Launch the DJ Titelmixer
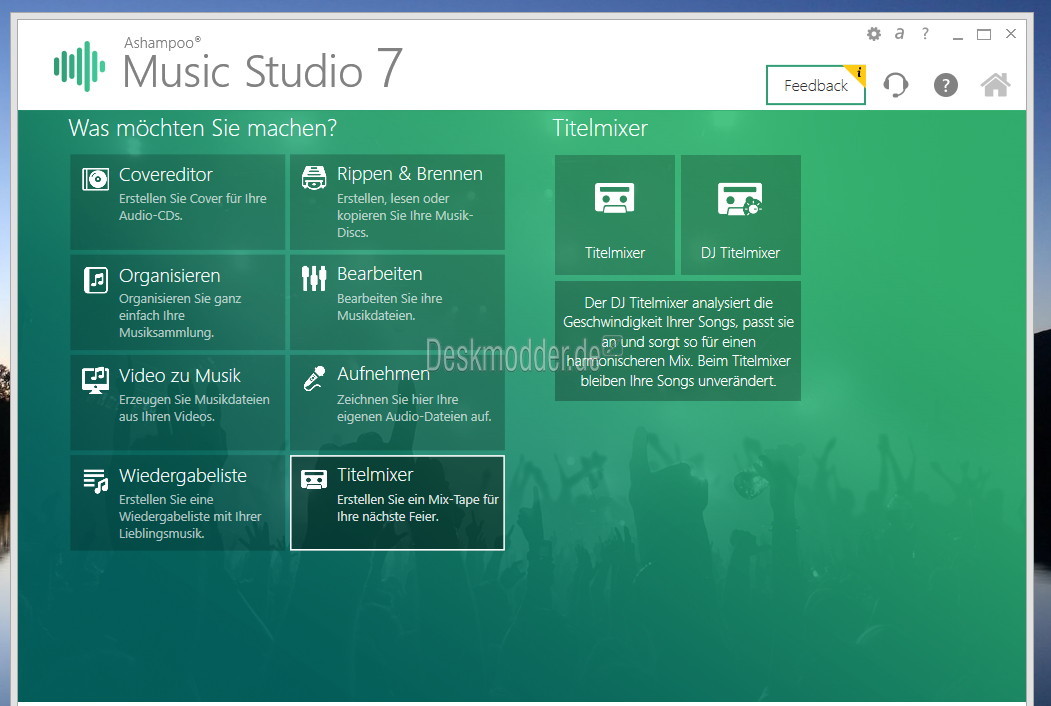The width and height of the screenshot is (1051, 706). pos(741,215)
